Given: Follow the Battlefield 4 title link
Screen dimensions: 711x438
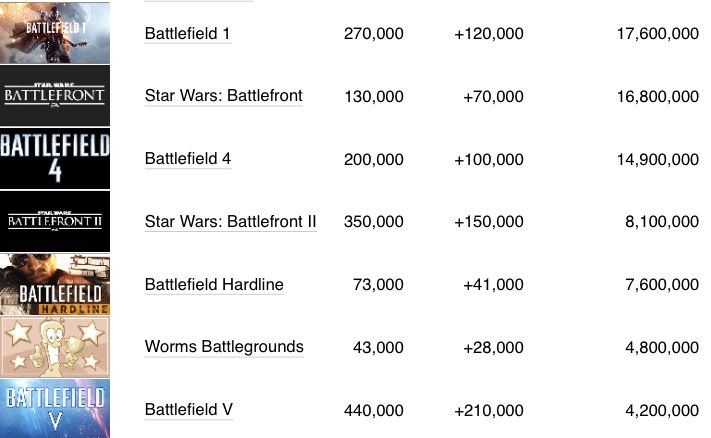Looking at the screenshot, I should (x=188, y=159).
